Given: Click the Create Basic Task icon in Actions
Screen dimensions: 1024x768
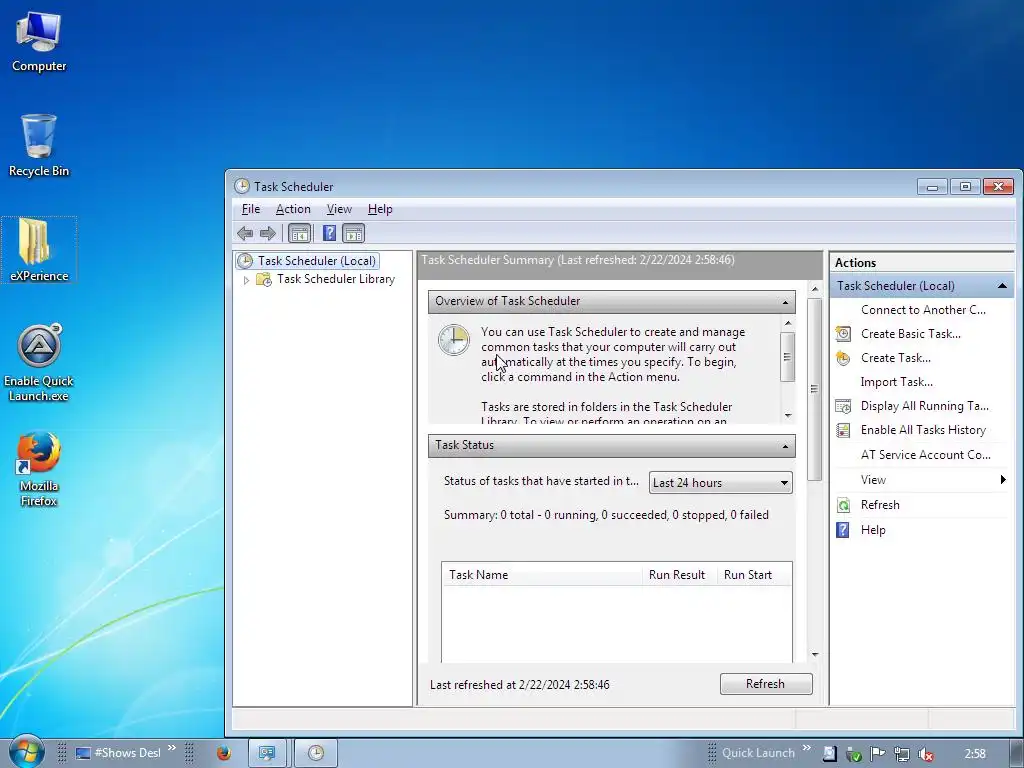Looking at the screenshot, I should tap(843, 334).
